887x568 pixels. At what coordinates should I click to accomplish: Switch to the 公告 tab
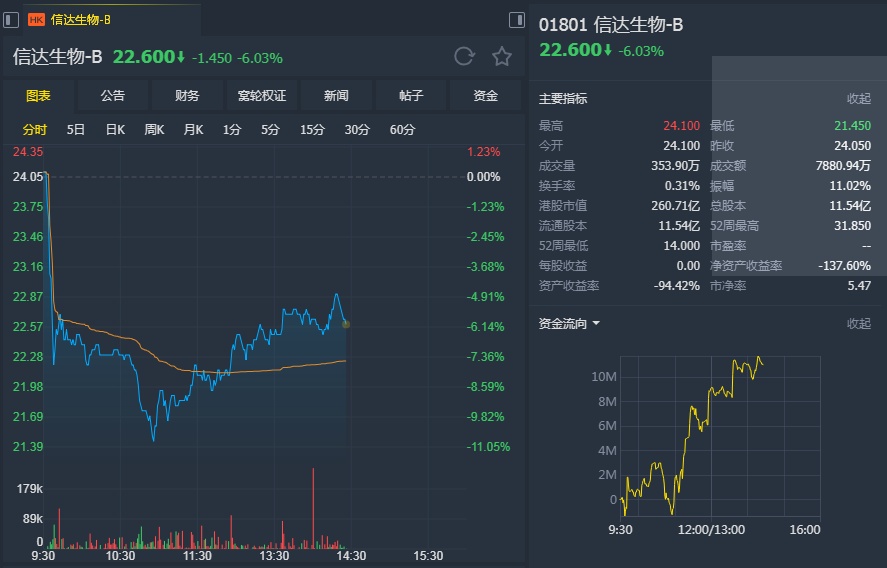[x=113, y=96]
